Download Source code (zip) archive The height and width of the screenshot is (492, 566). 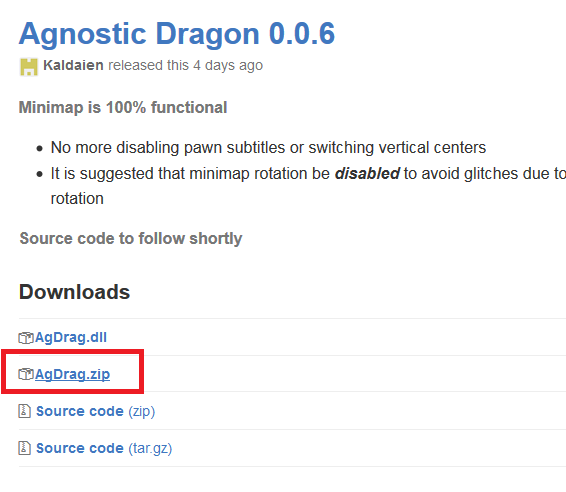tap(95, 411)
